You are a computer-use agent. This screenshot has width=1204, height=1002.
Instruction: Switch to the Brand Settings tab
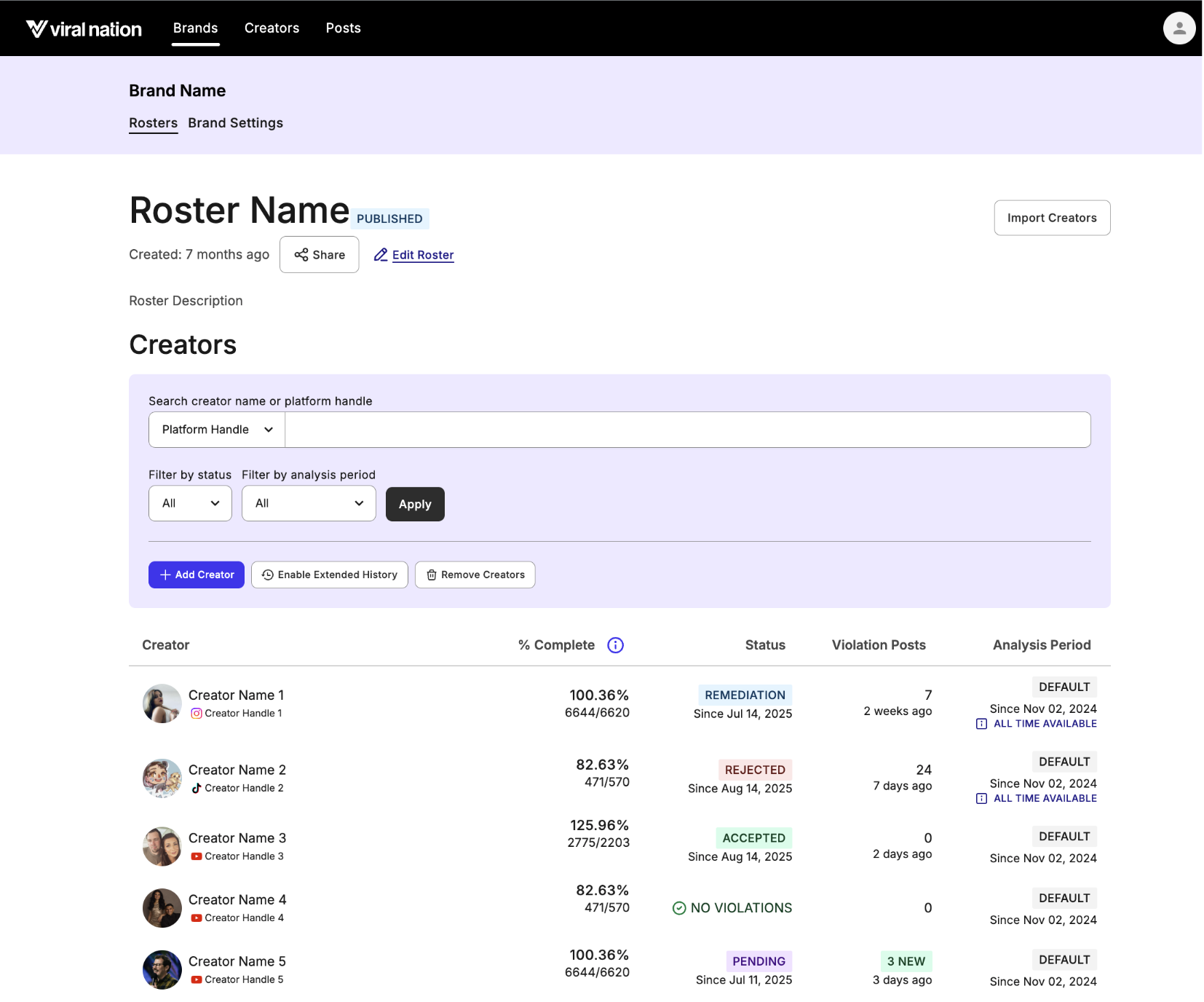235,123
